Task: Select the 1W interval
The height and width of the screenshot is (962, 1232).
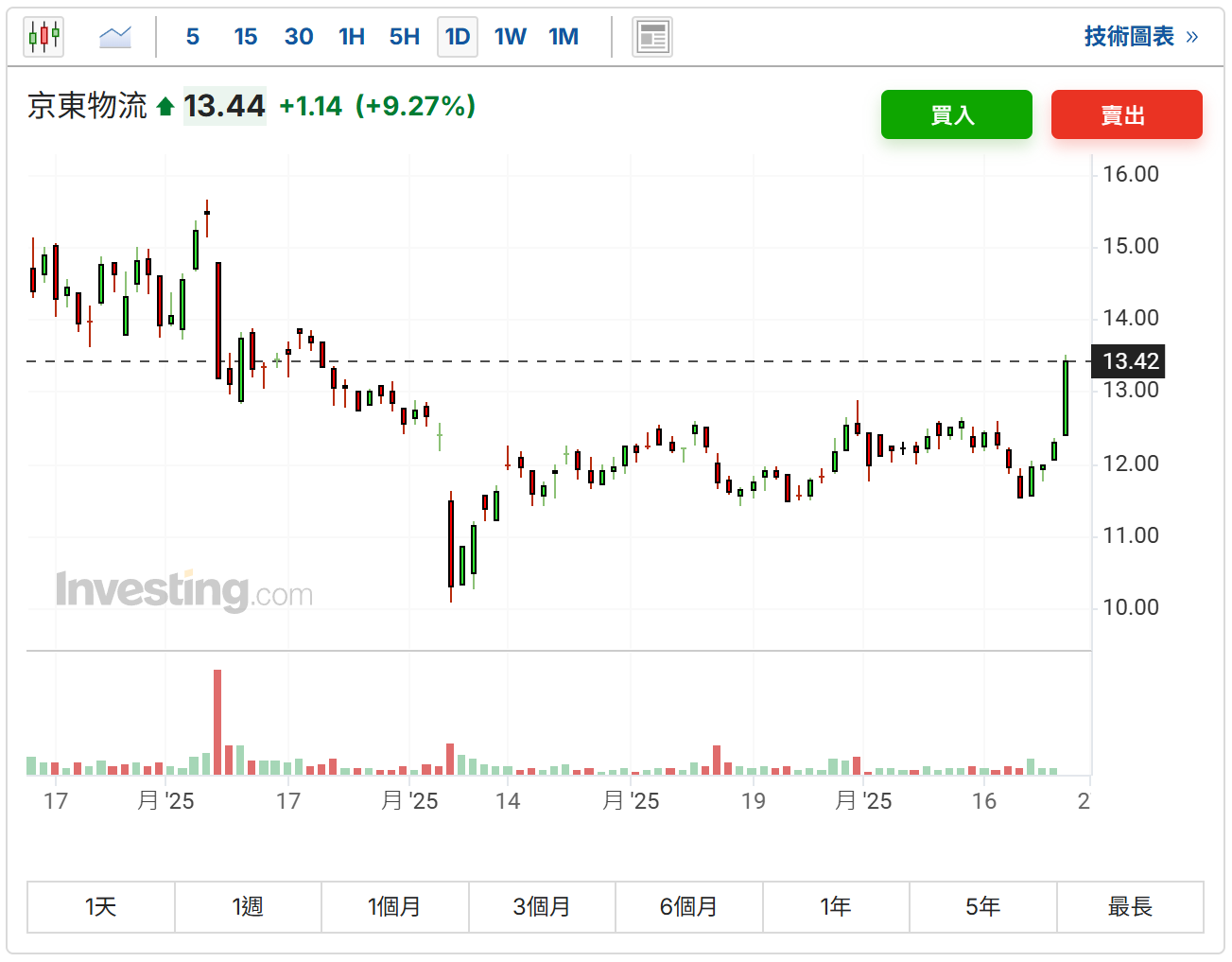Action: [511, 37]
